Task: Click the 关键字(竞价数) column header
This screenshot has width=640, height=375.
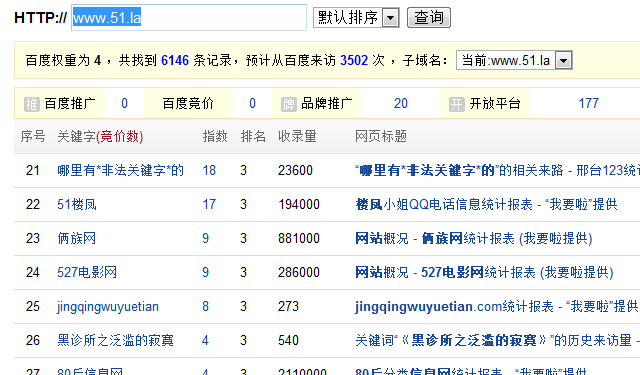Action: point(100,136)
